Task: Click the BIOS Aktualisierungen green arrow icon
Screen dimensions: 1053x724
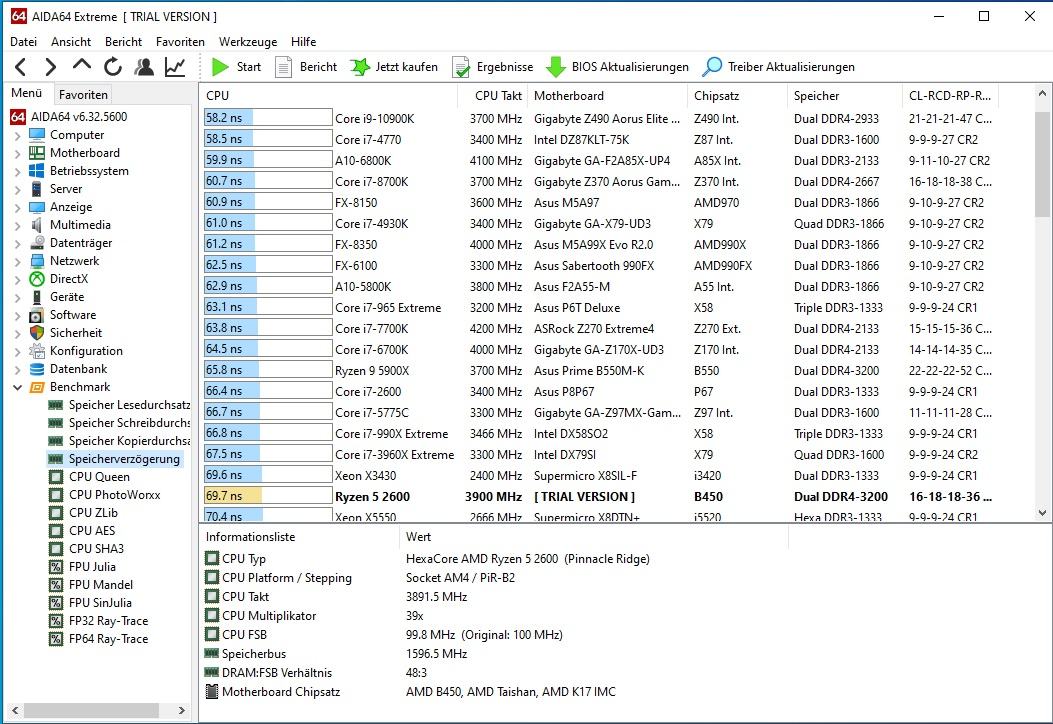Action: coord(555,67)
